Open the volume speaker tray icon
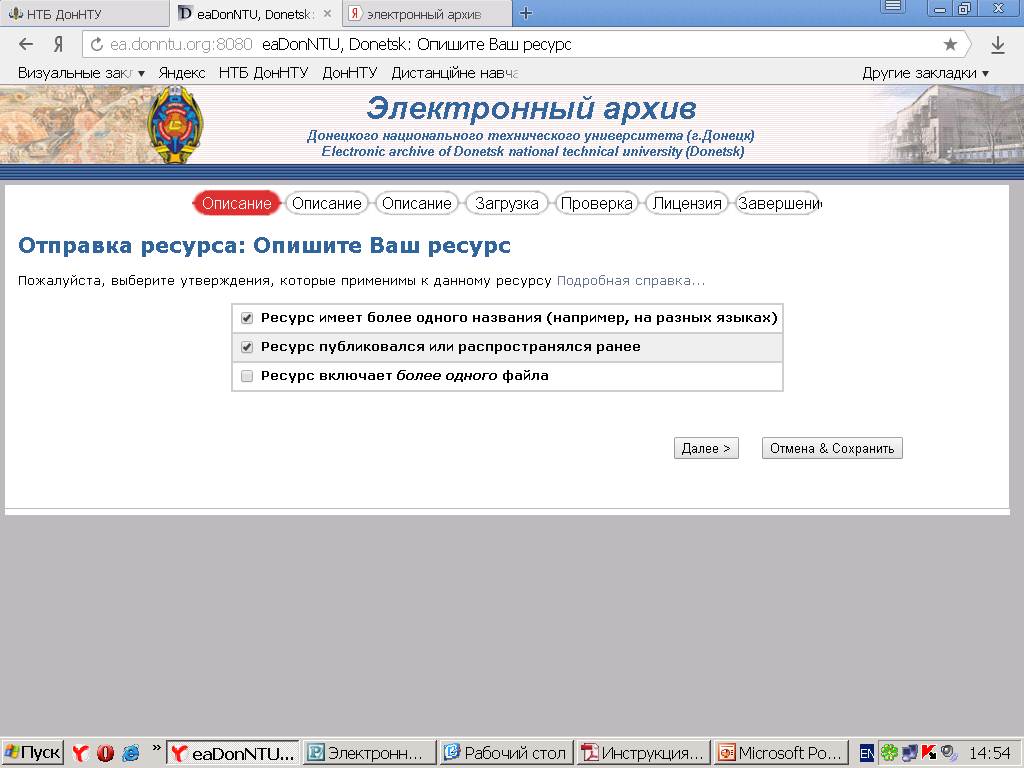 (949, 753)
